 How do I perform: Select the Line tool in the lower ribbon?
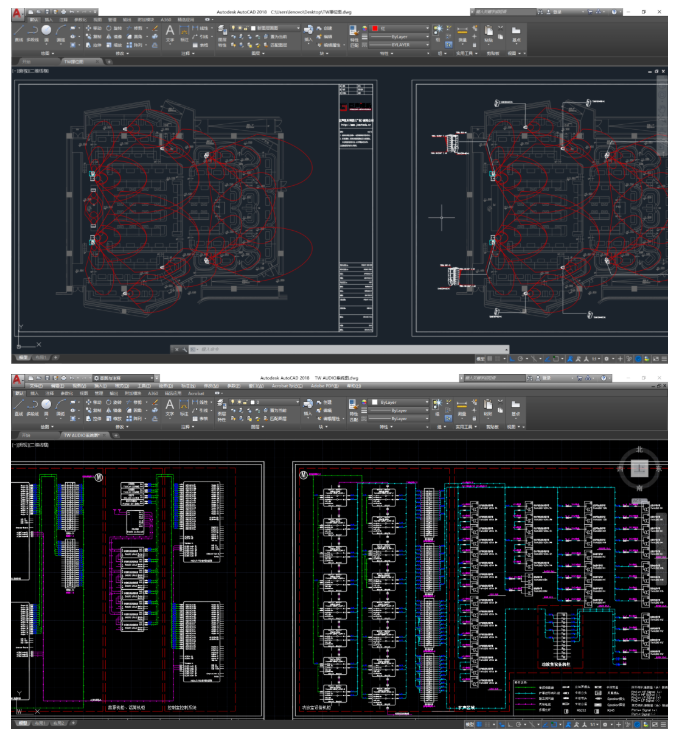tap(20, 404)
